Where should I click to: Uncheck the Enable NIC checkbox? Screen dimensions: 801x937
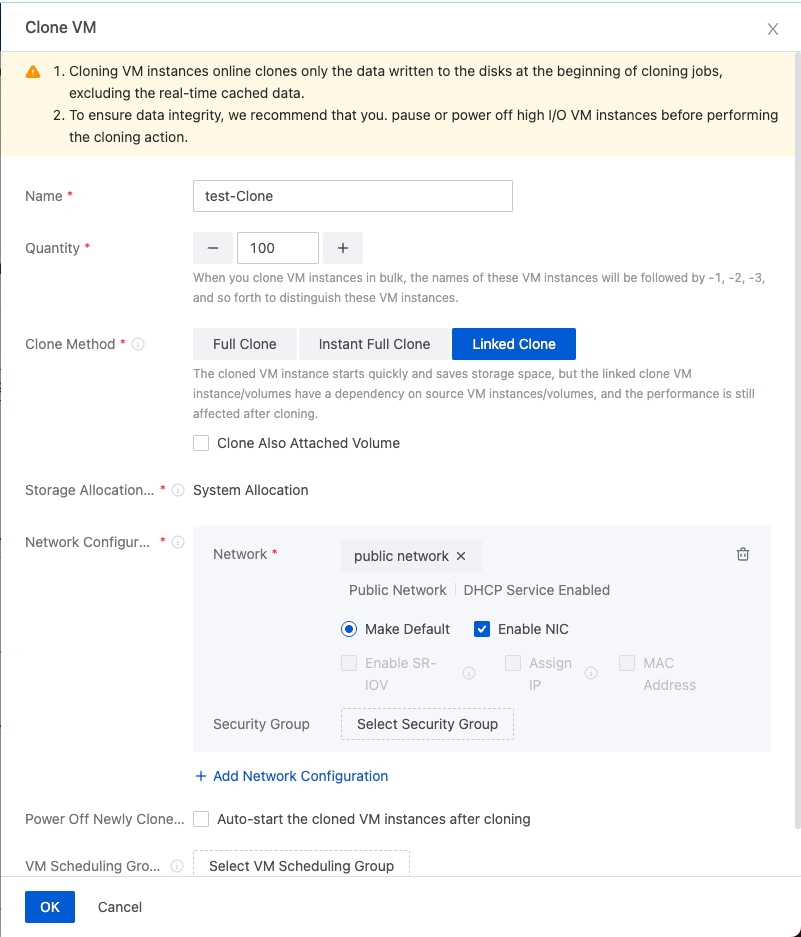[482, 629]
